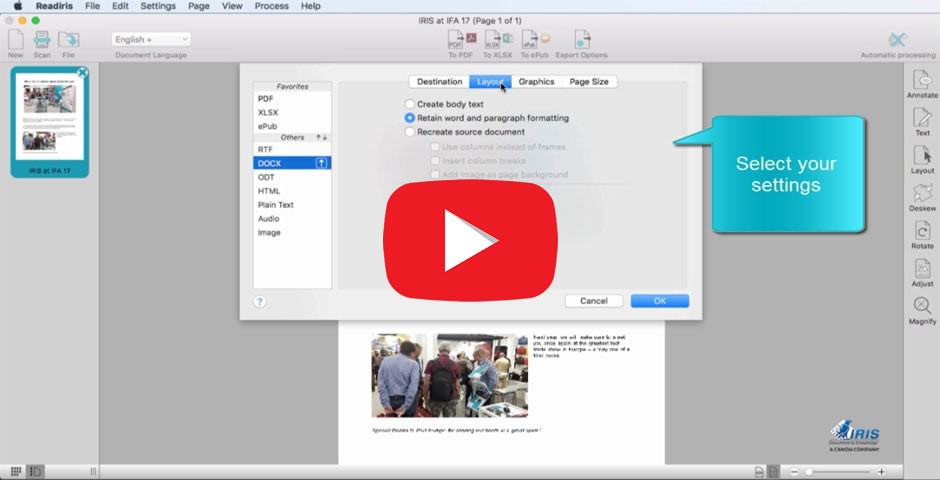
Task: Click the To PDF export icon
Action: coord(461,44)
